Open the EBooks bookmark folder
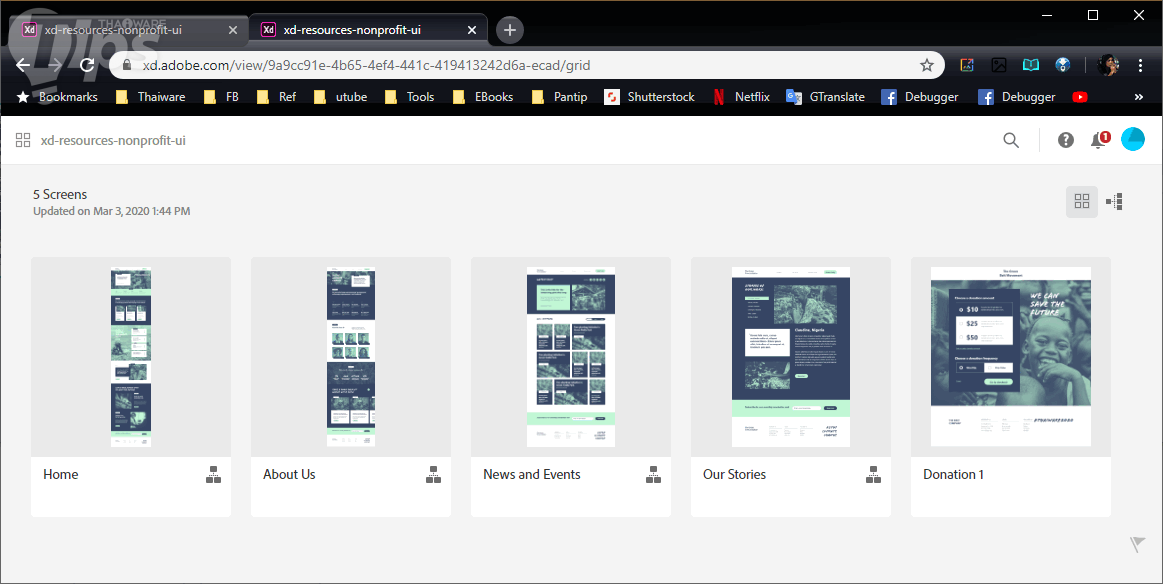 point(483,96)
